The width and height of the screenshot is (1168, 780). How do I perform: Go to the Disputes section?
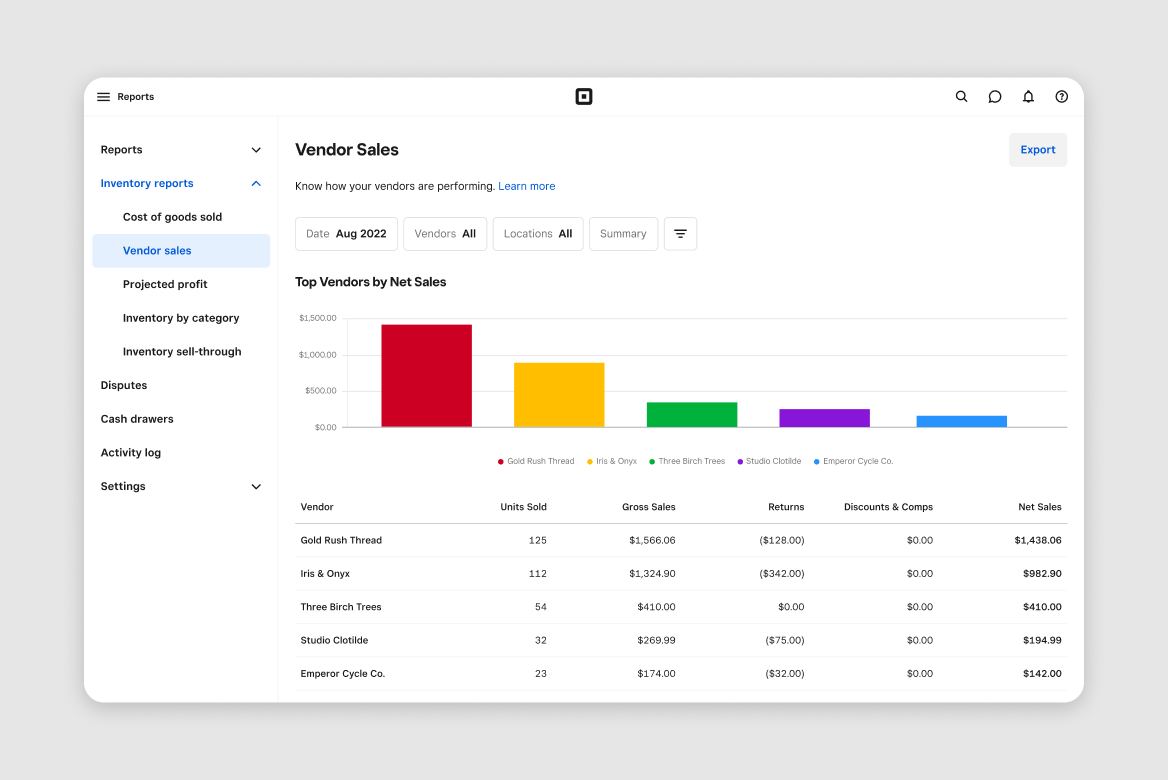(123, 384)
